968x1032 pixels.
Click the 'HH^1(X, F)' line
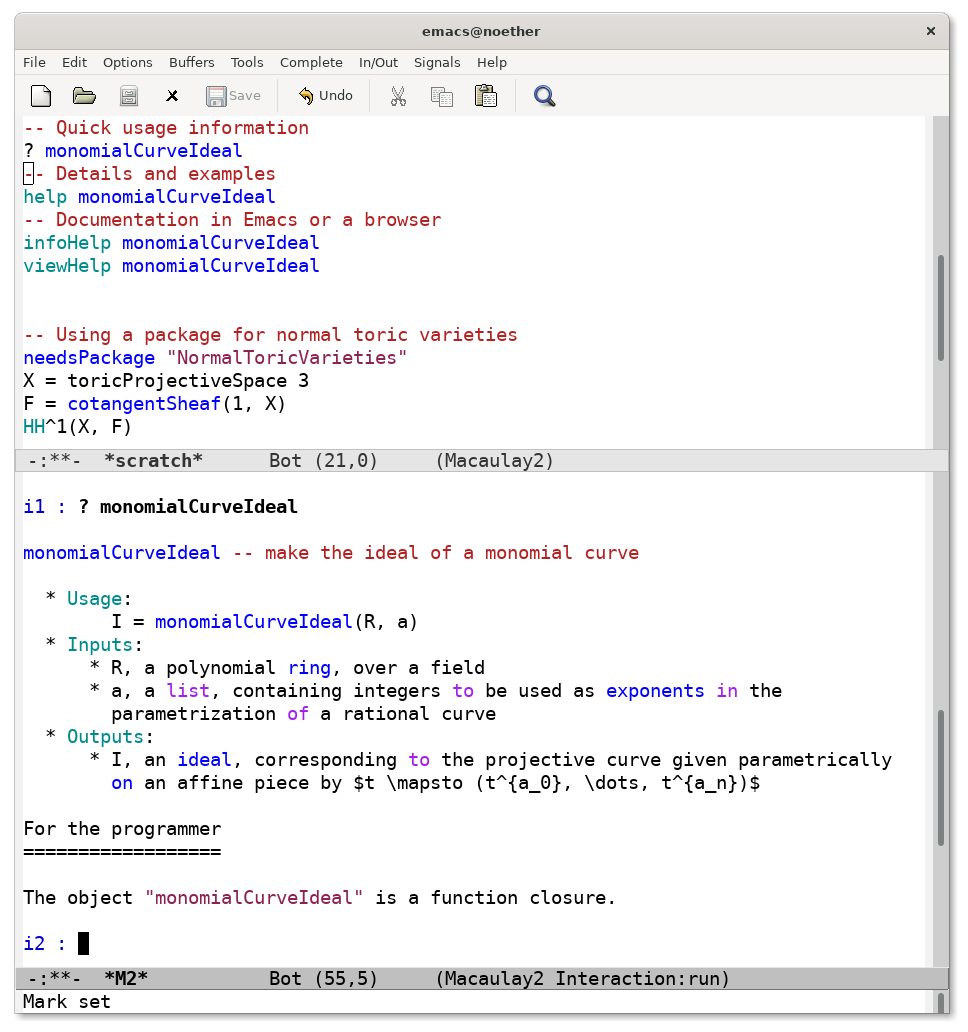coord(78,427)
